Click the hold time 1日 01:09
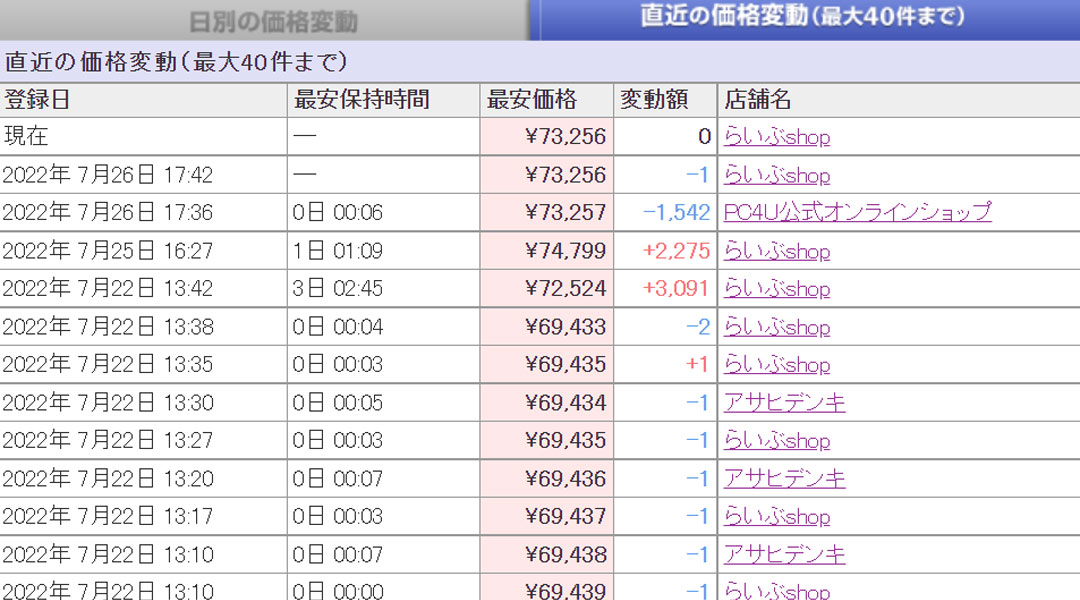Screen dimensions: 1080x600 tap(337, 251)
